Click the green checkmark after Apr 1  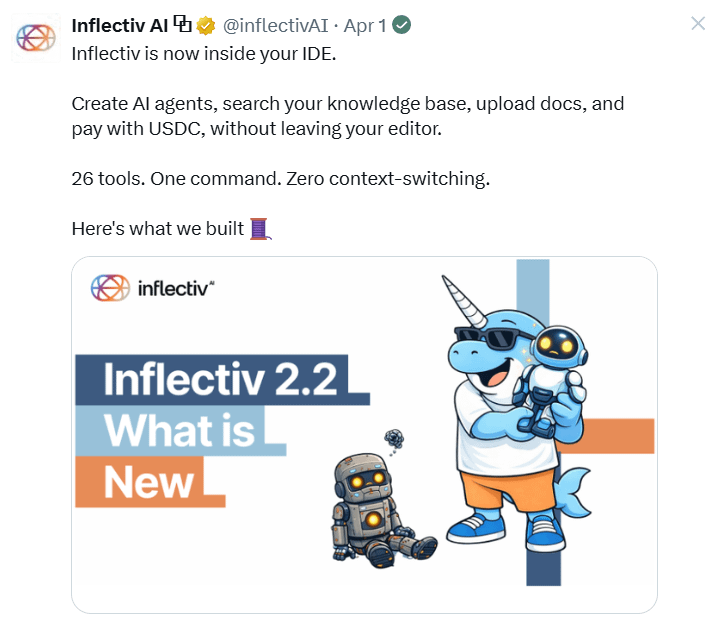(401, 25)
